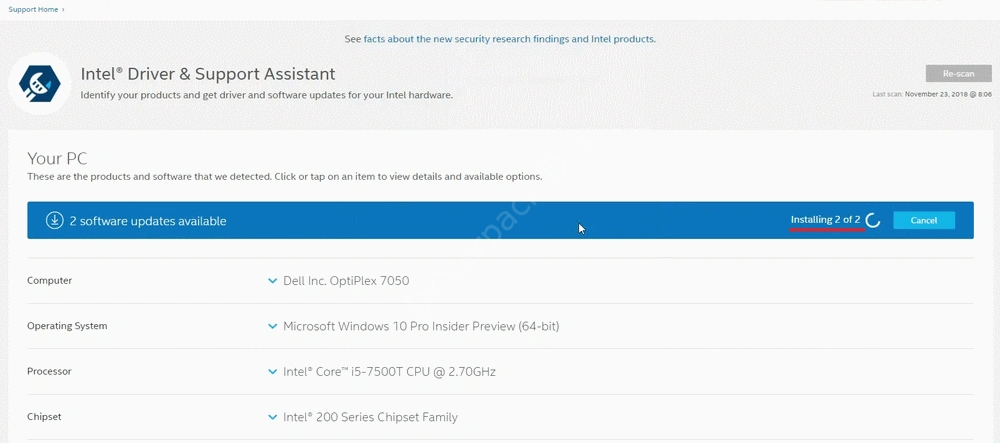Click the 'Identify your products' description text
1000x443 pixels.
267,95
